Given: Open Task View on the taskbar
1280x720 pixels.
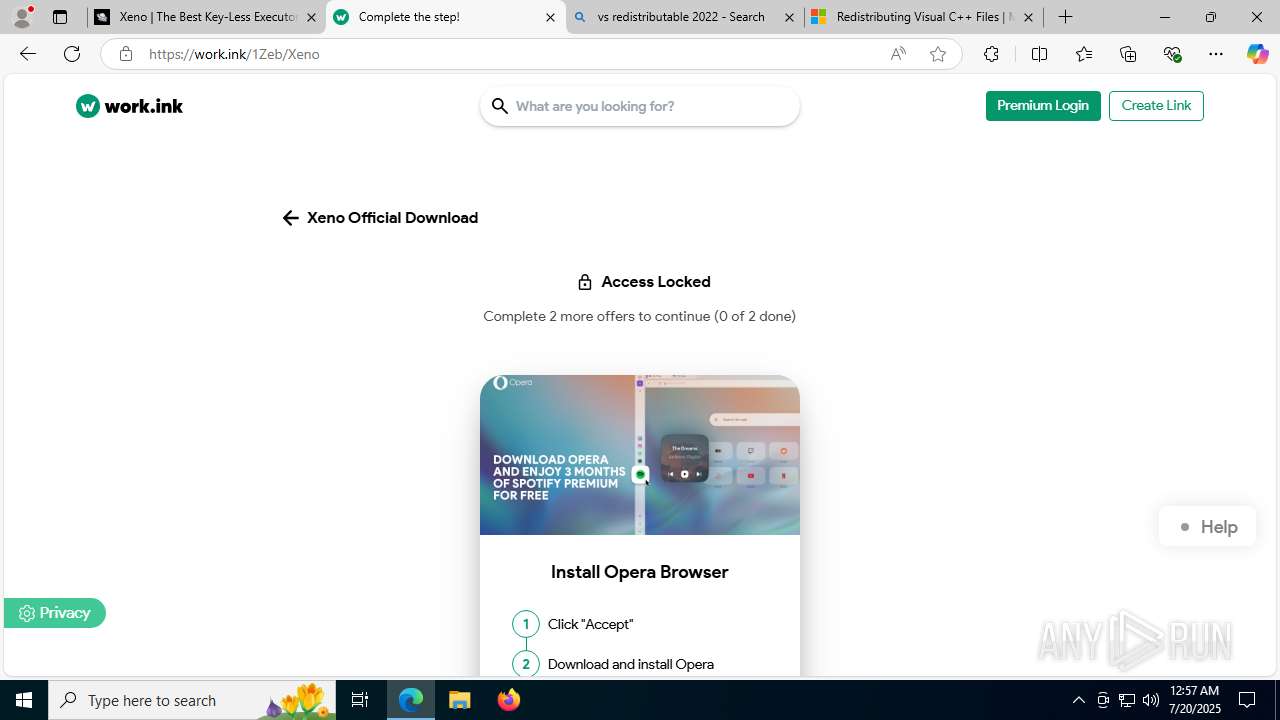Looking at the screenshot, I should 360,700.
